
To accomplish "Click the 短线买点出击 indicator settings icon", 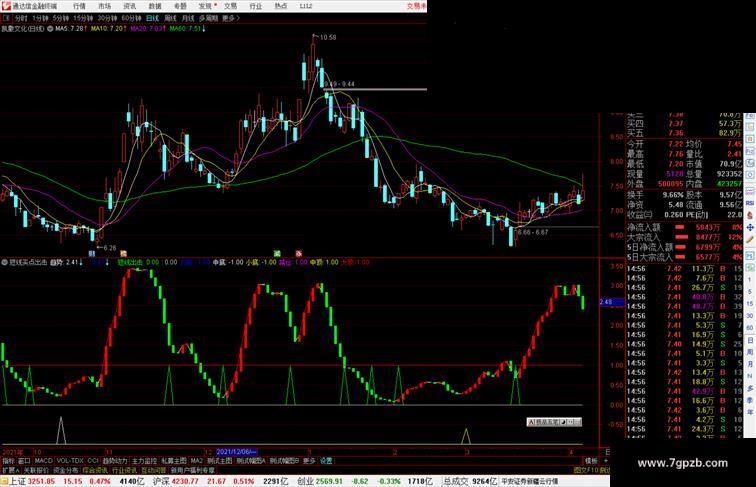I will [x=5, y=262].
